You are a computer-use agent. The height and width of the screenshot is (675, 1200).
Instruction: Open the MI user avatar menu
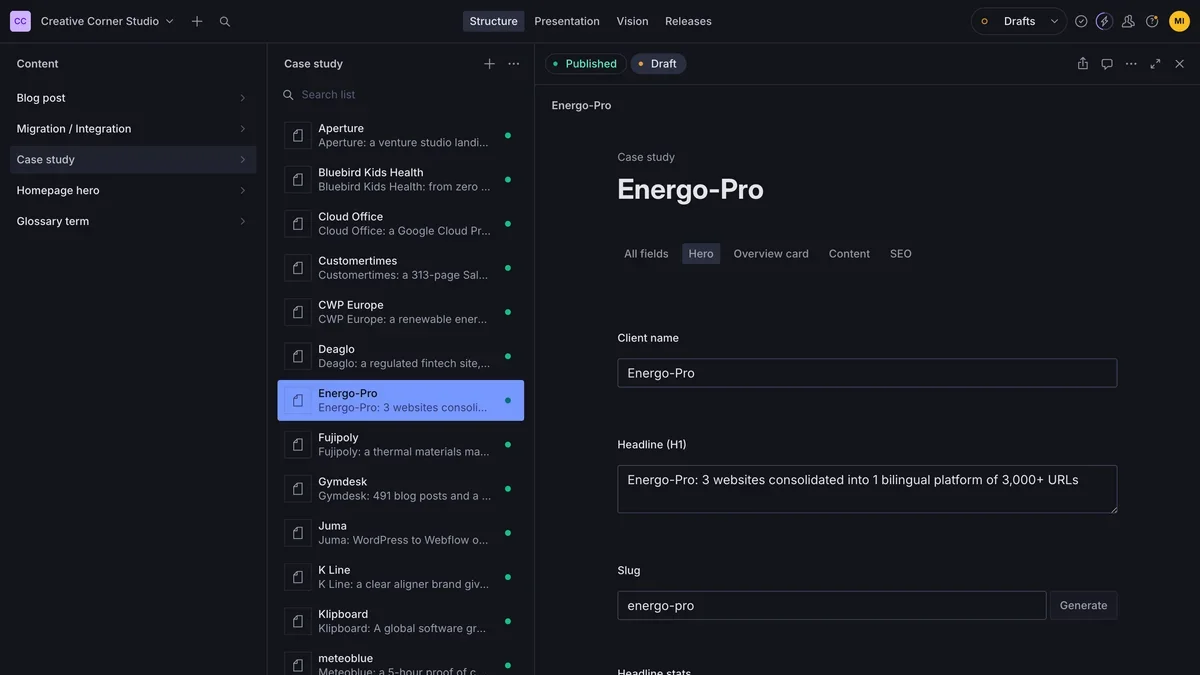[1179, 21]
